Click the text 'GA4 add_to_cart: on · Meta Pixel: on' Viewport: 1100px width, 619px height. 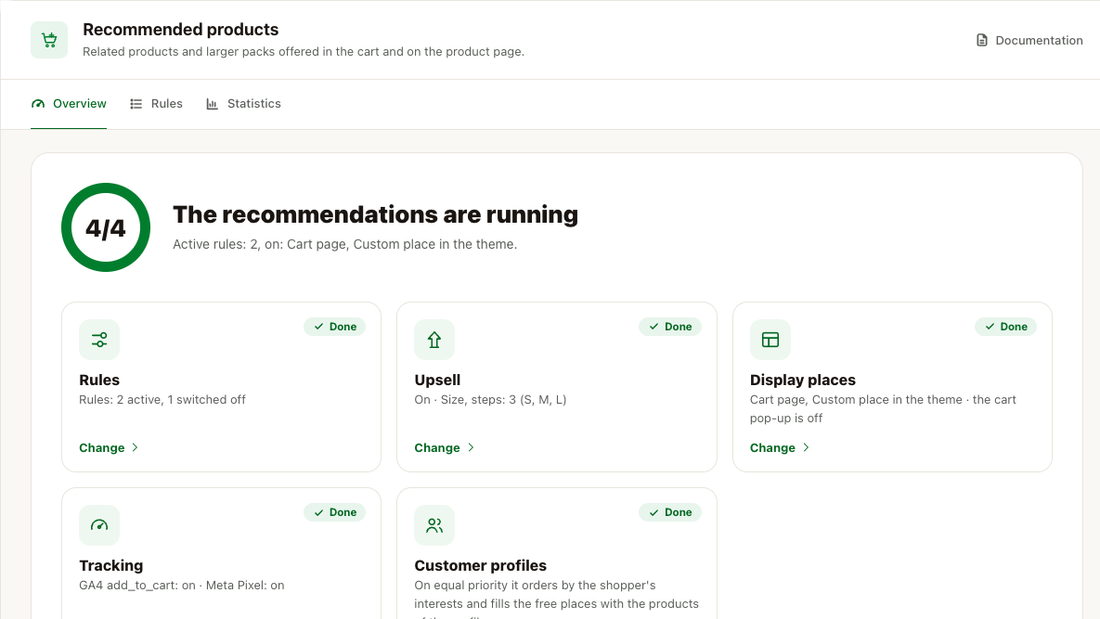coord(182,585)
